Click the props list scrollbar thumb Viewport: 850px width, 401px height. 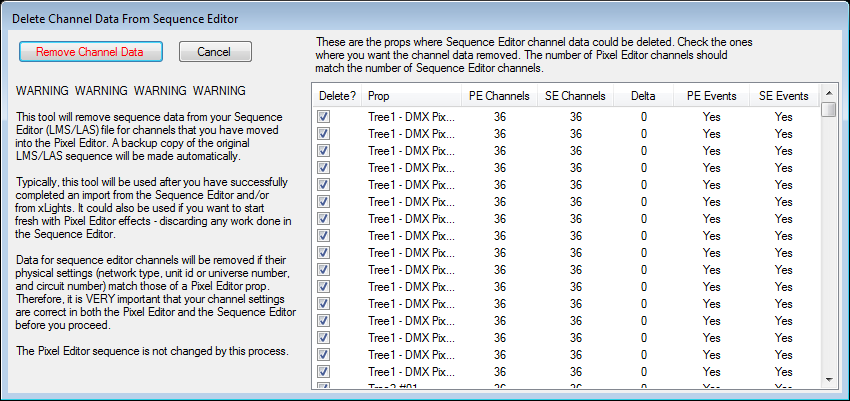(x=828, y=109)
